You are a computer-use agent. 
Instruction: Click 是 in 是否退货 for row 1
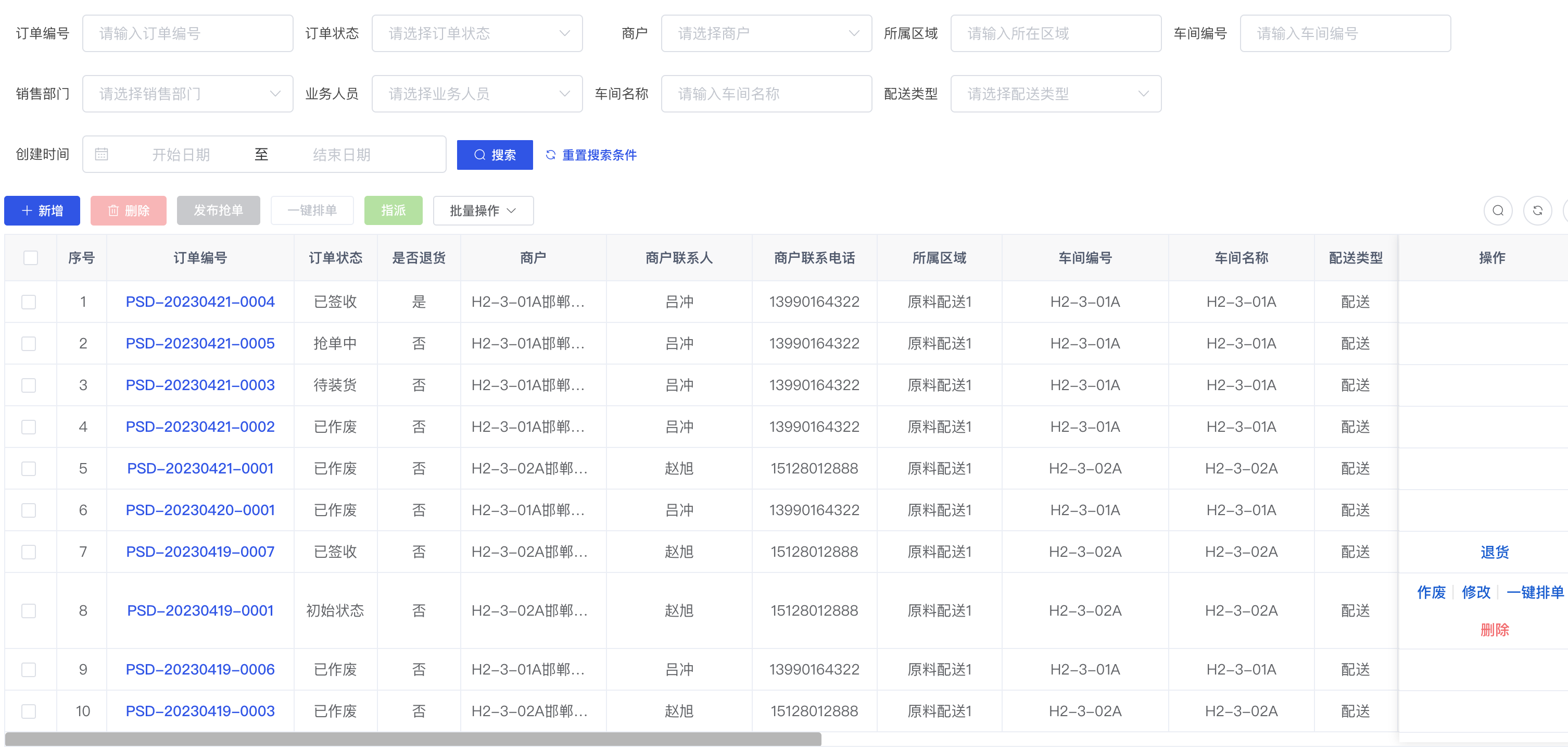coord(419,302)
